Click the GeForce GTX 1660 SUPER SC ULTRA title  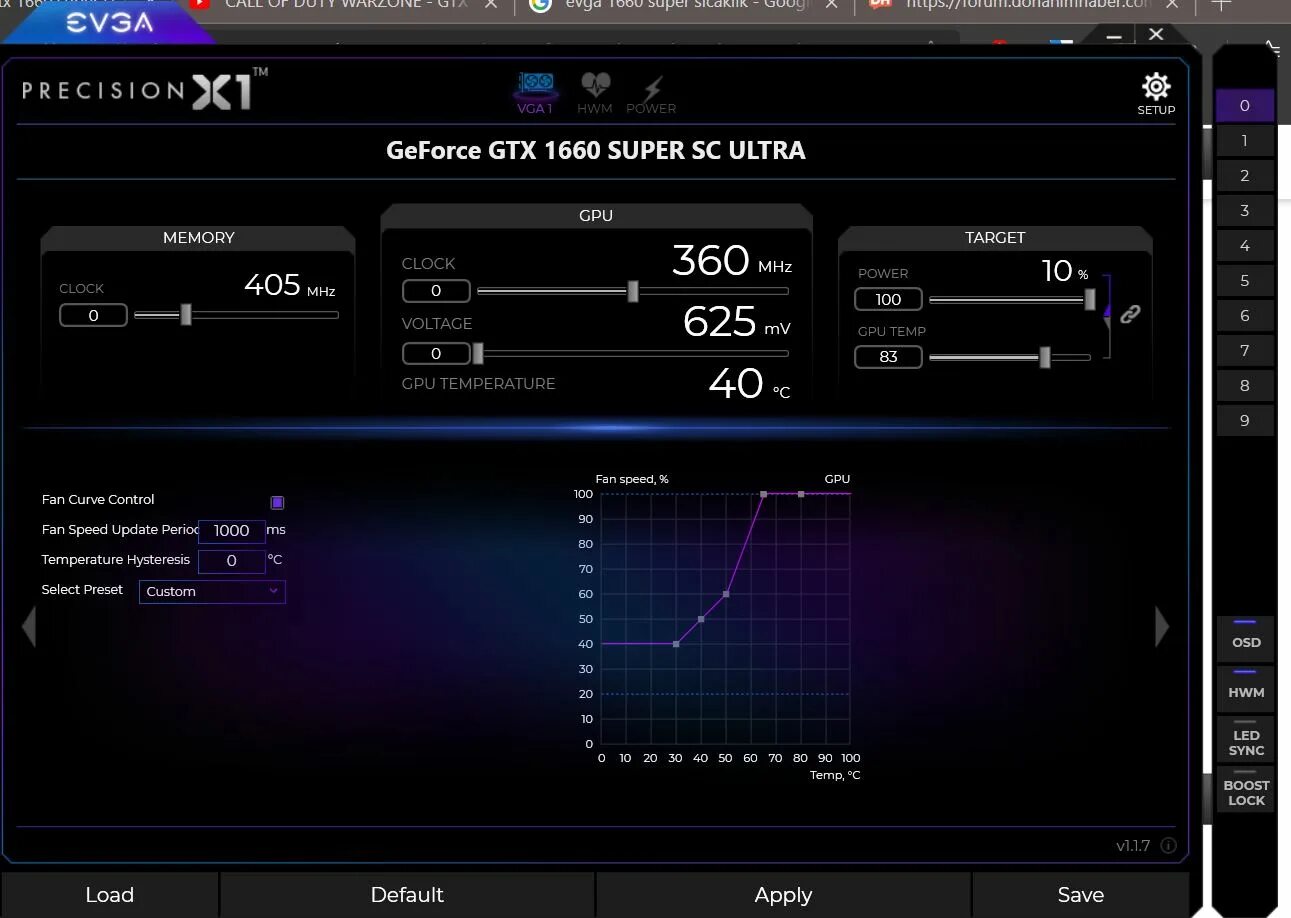(x=596, y=150)
